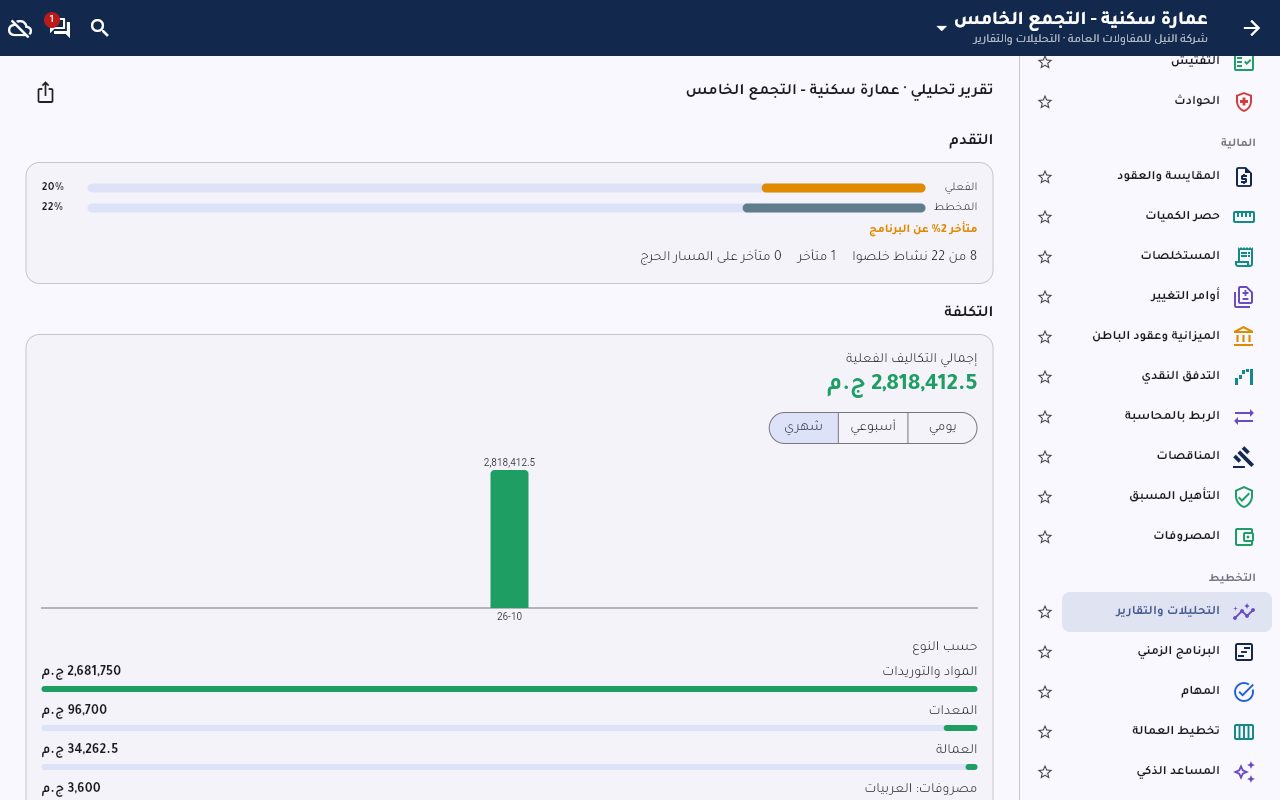Click the الحوادث shield icon
The width and height of the screenshot is (1280, 800).
pyautogui.click(x=1243, y=101)
